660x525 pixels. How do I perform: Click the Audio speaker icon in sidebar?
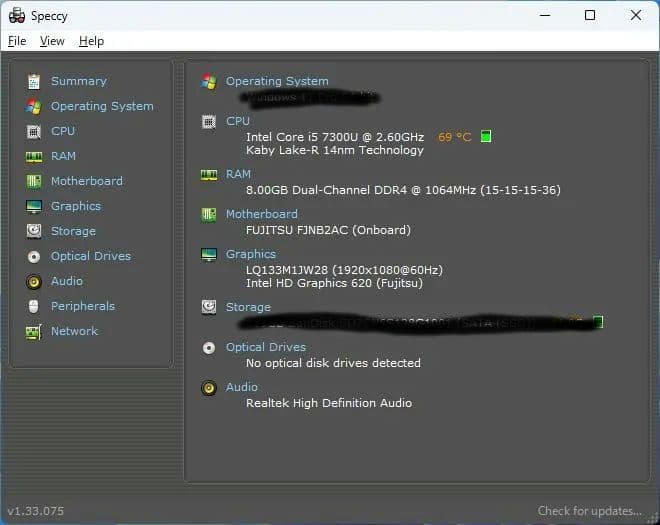coord(34,282)
